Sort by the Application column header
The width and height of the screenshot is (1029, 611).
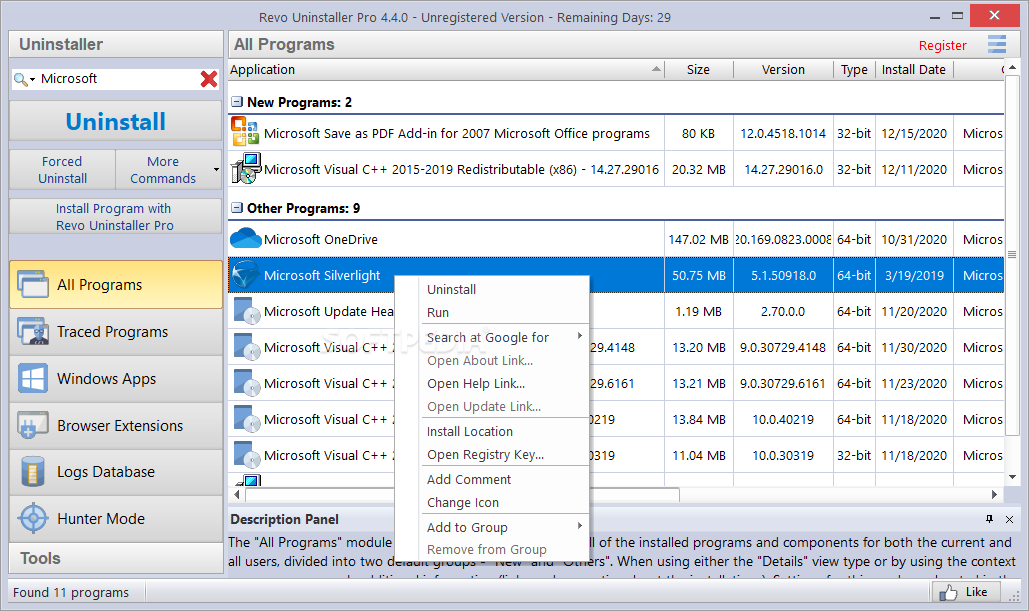point(446,70)
